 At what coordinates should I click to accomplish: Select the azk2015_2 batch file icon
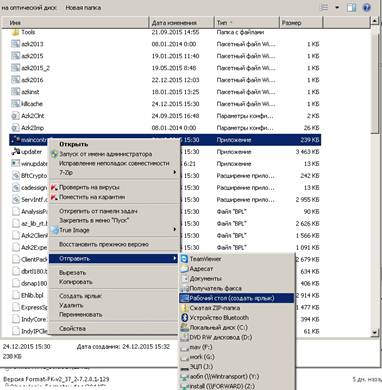(x=15, y=68)
